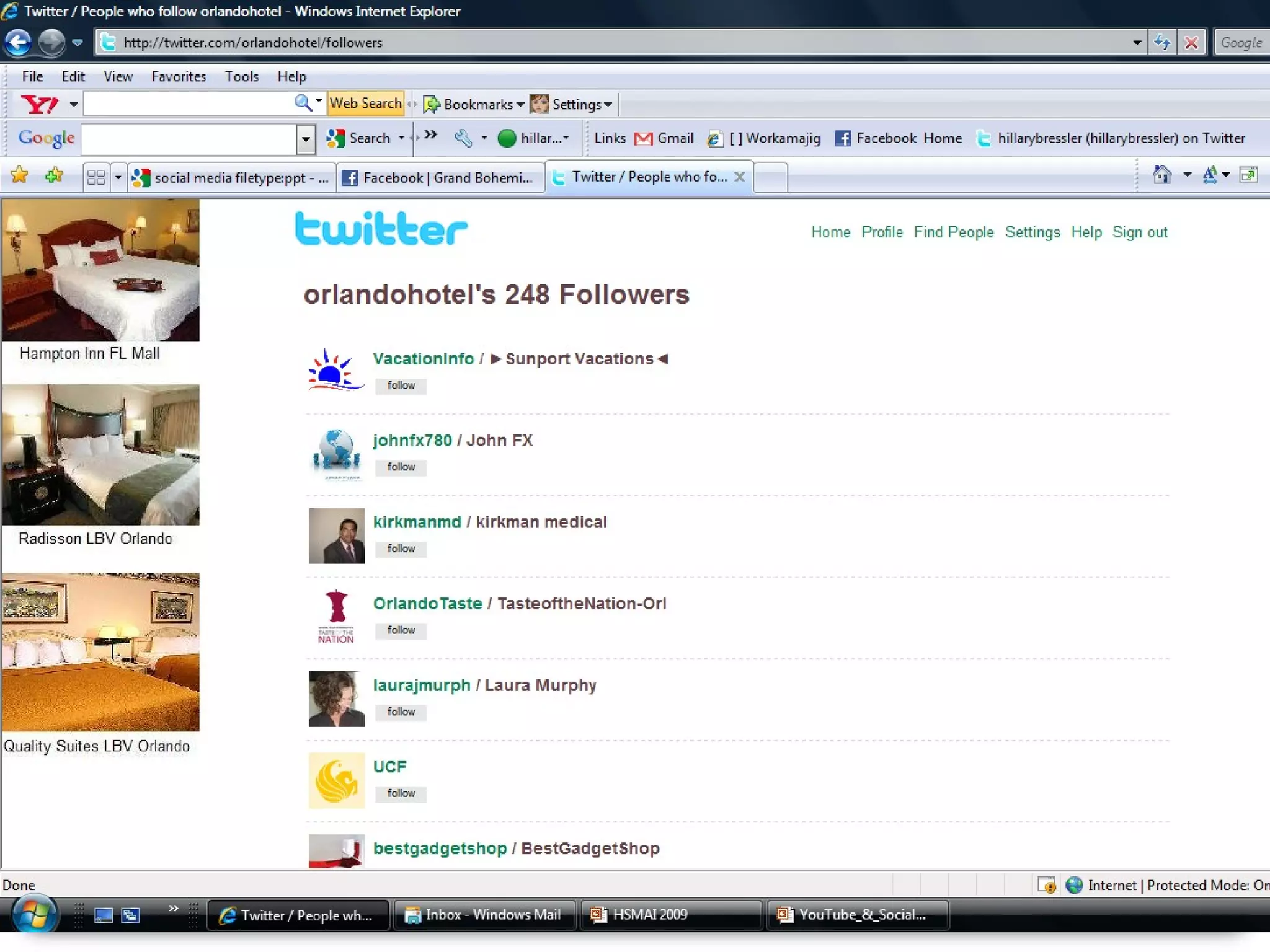Click the Yahoo toolbar magnifier search icon

coord(303,103)
